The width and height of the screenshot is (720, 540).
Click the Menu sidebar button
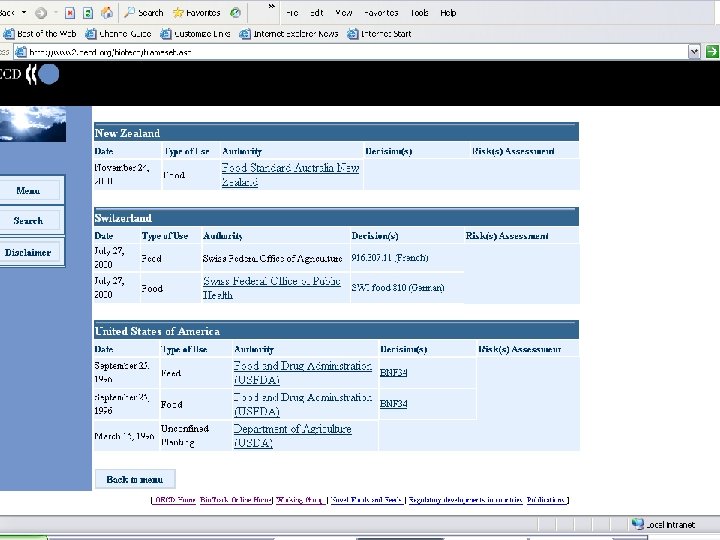[28, 191]
